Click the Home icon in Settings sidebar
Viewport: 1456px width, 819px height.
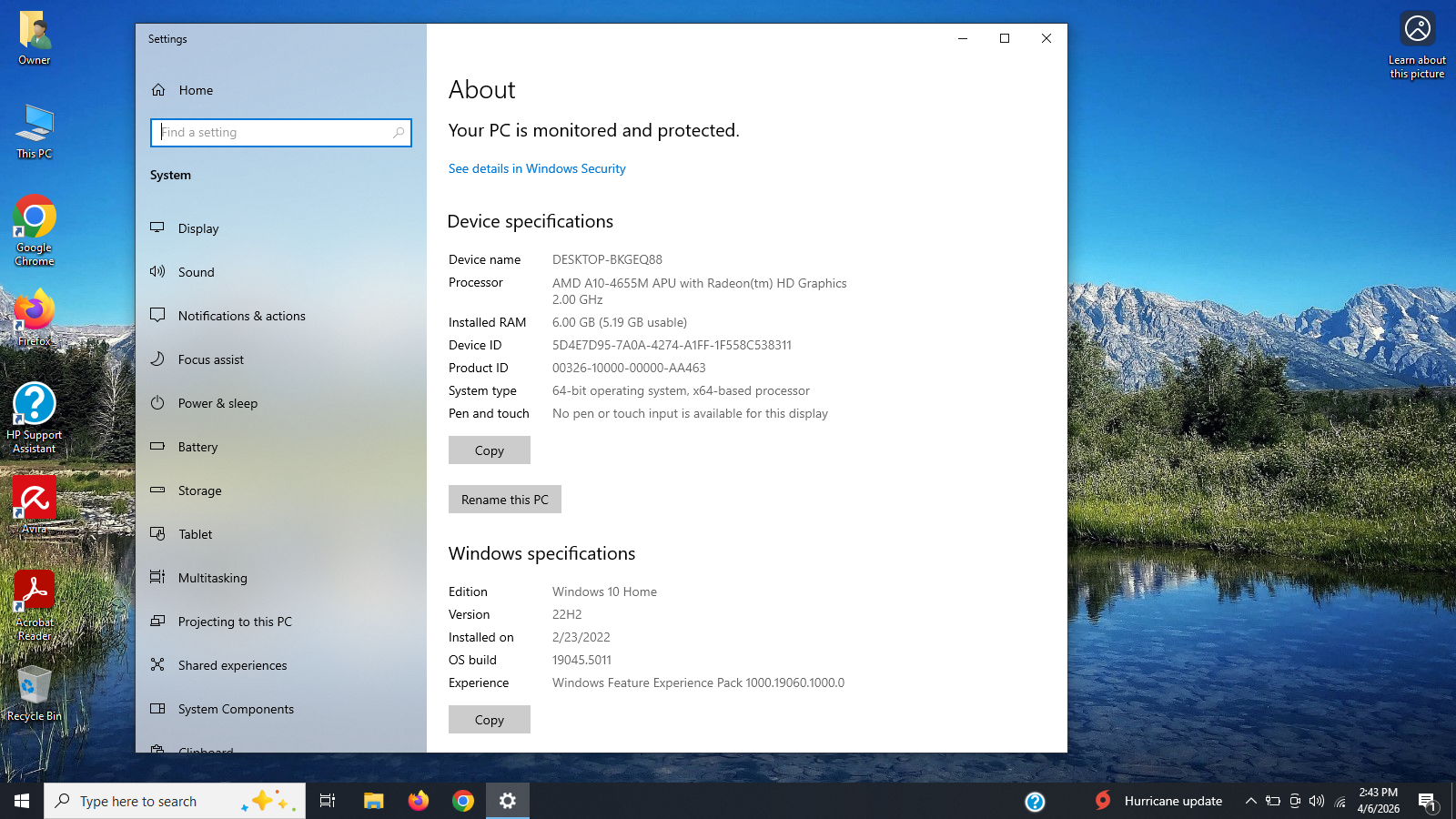pyautogui.click(x=158, y=90)
